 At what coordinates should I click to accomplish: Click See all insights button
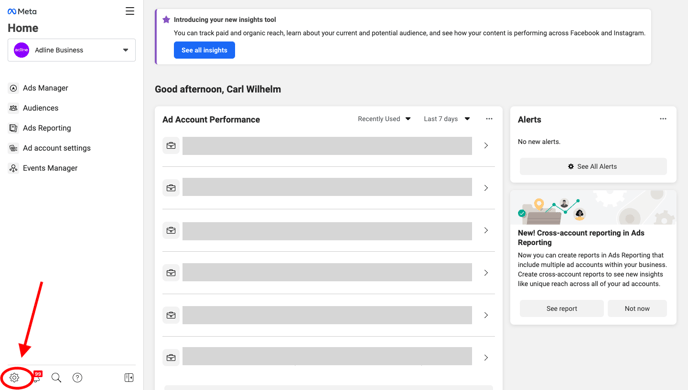(204, 50)
